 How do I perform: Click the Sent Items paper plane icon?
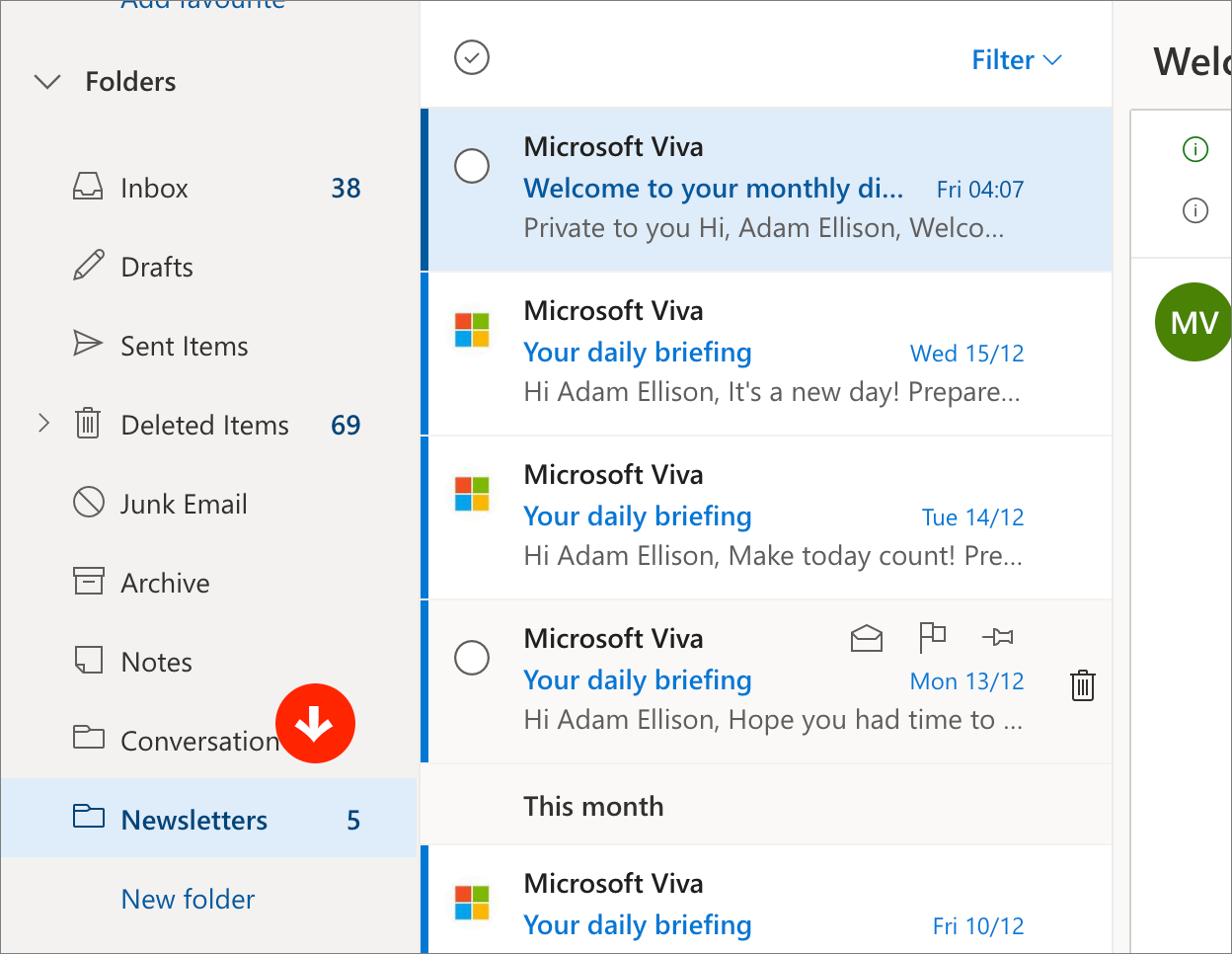pyautogui.click(x=88, y=344)
